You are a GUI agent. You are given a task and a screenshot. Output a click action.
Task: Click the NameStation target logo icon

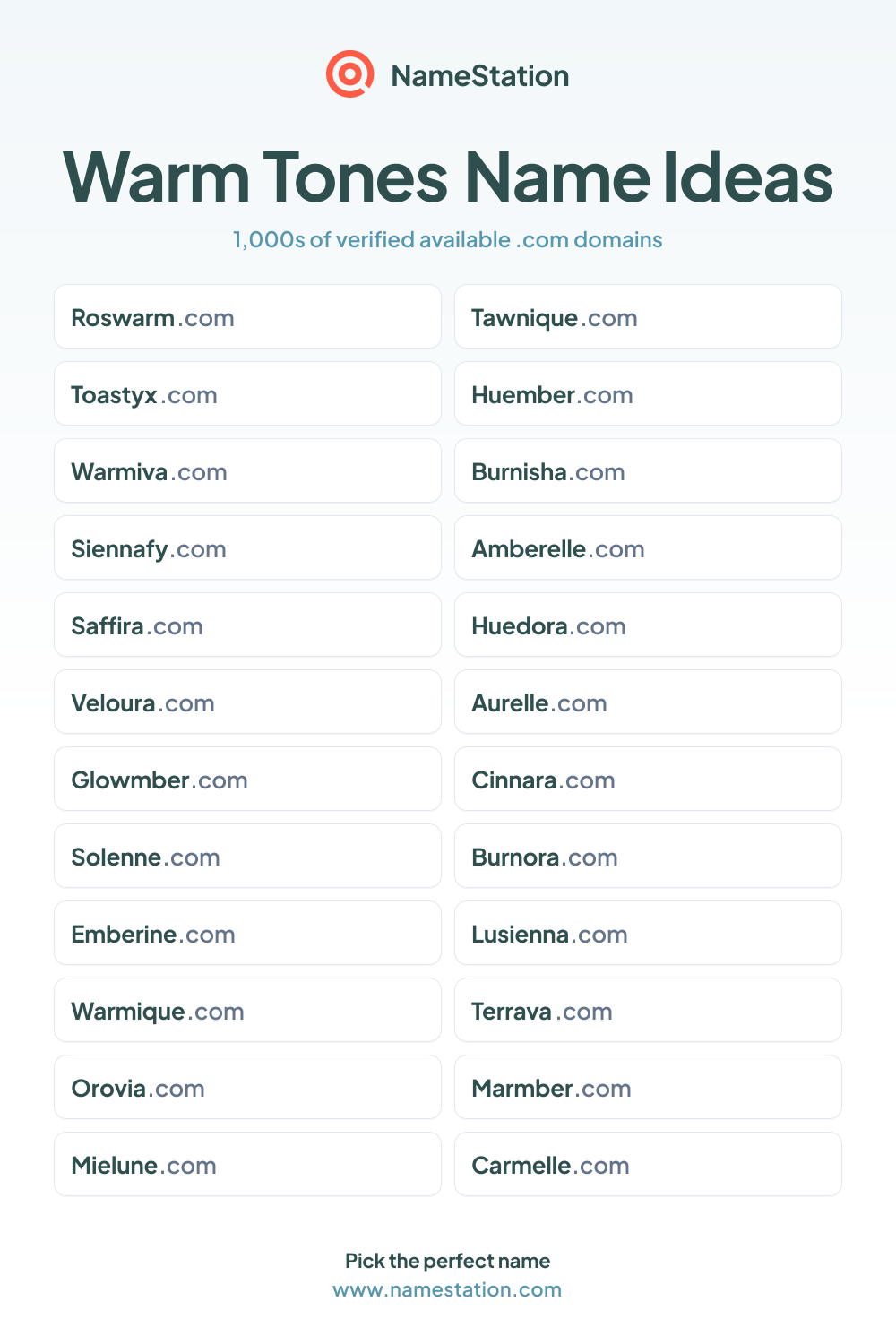click(349, 74)
